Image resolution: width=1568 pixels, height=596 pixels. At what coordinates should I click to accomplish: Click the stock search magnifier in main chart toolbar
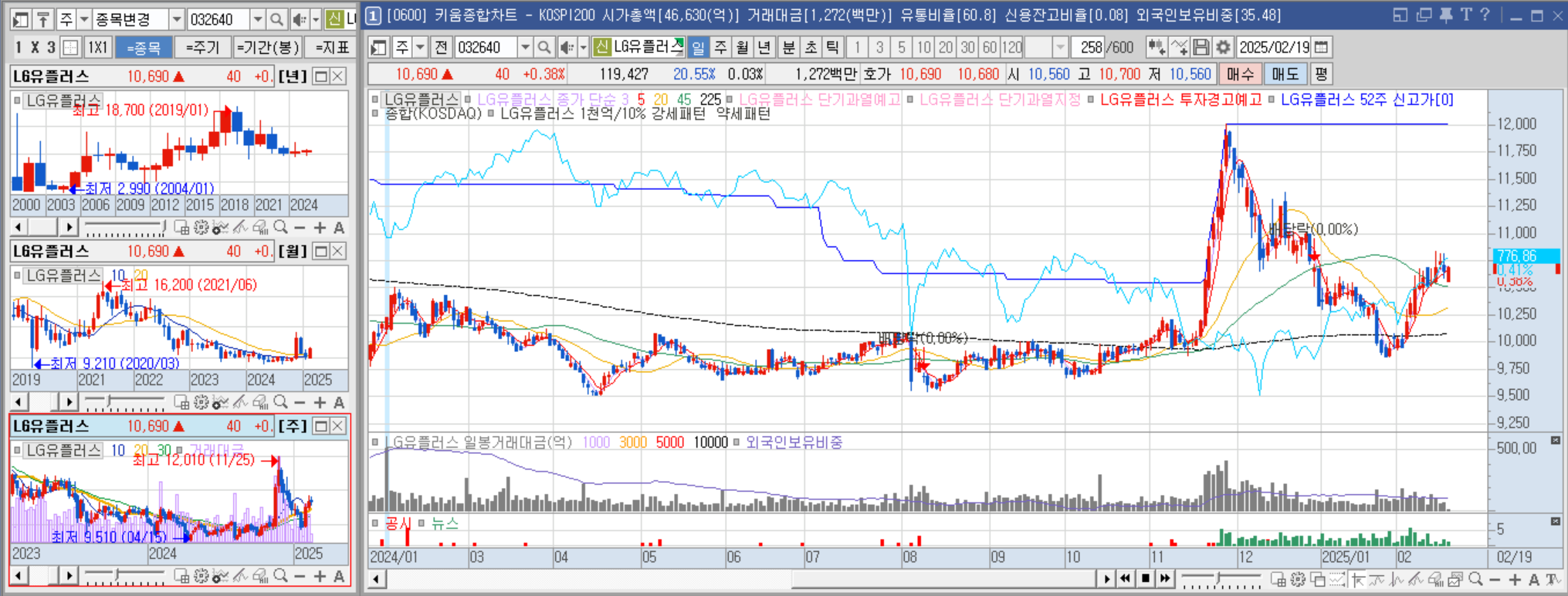tap(544, 47)
